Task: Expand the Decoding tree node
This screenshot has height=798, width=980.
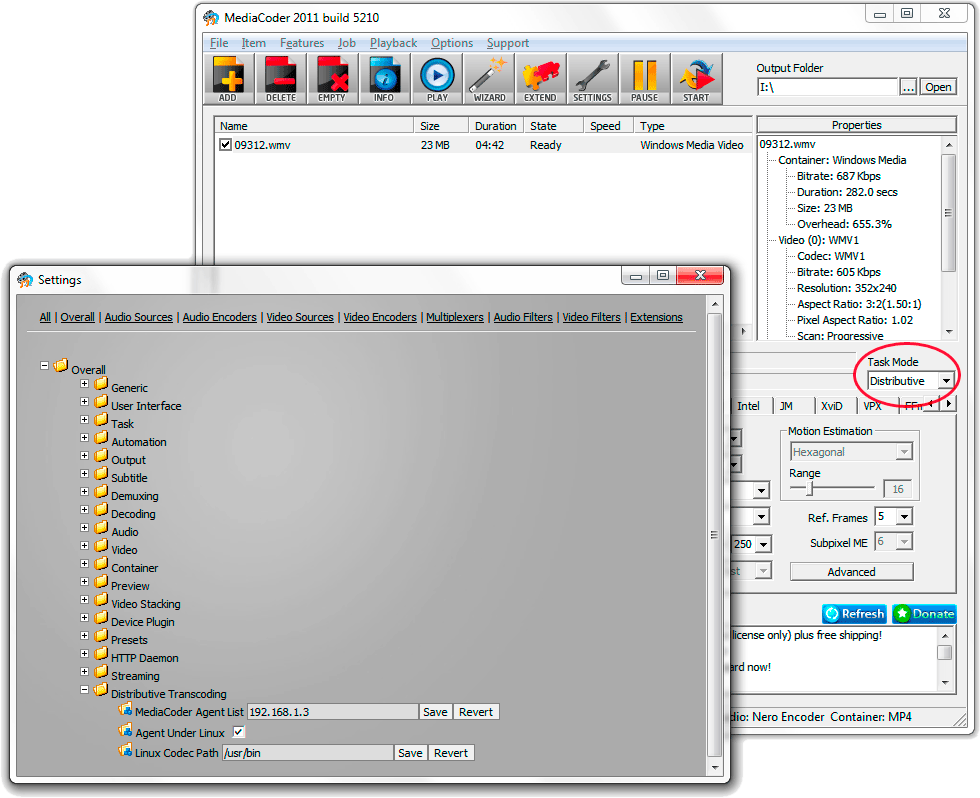Action: [x=84, y=510]
